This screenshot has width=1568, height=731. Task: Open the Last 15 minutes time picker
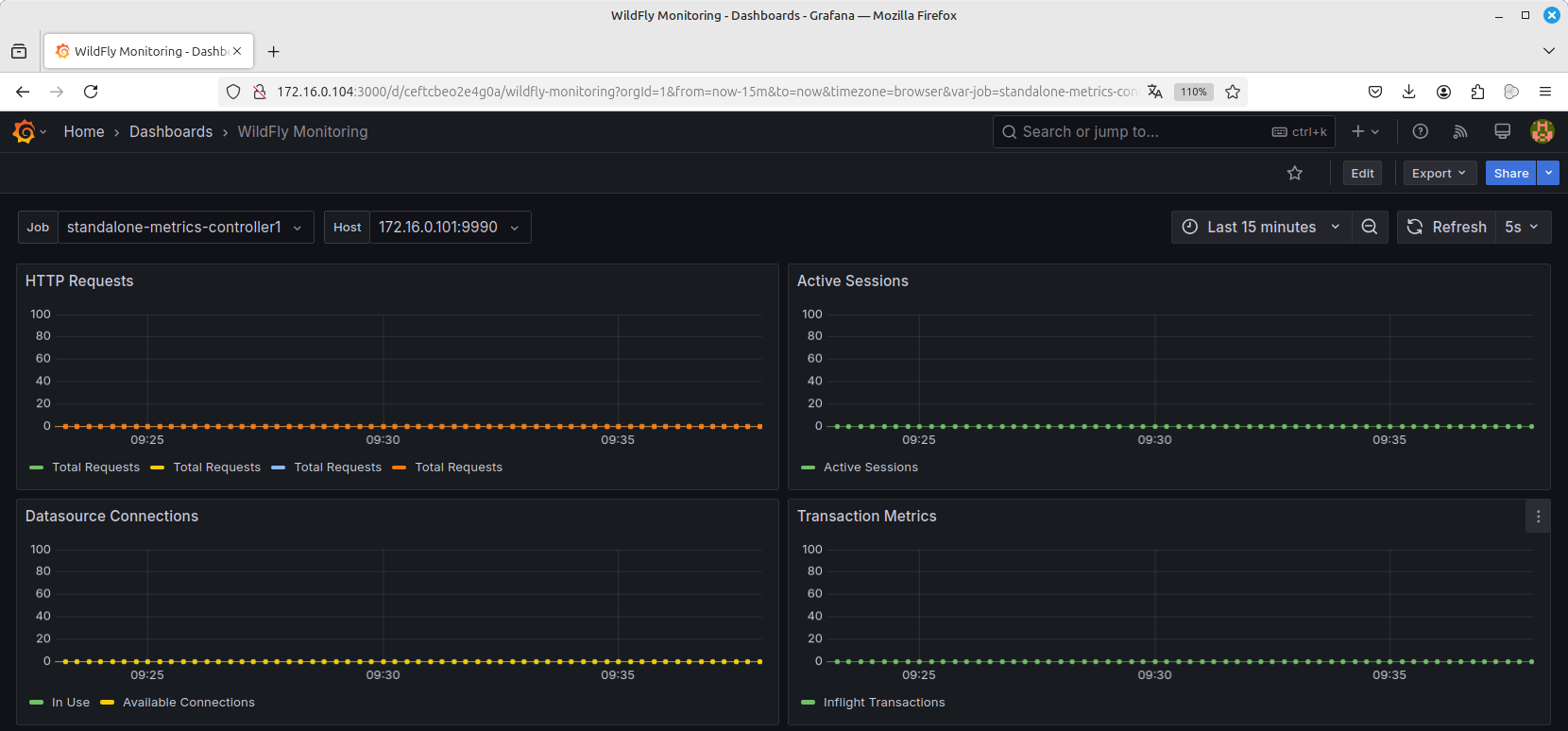pos(1261,227)
